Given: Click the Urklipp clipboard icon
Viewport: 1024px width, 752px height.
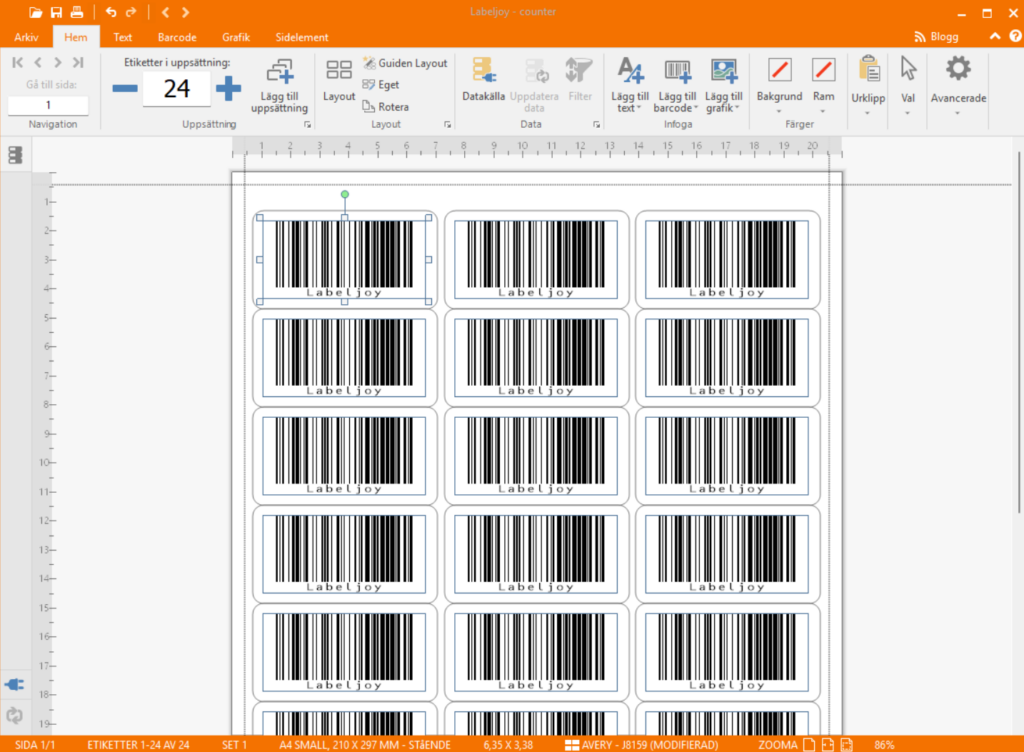Looking at the screenshot, I should pyautogui.click(x=868, y=70).
